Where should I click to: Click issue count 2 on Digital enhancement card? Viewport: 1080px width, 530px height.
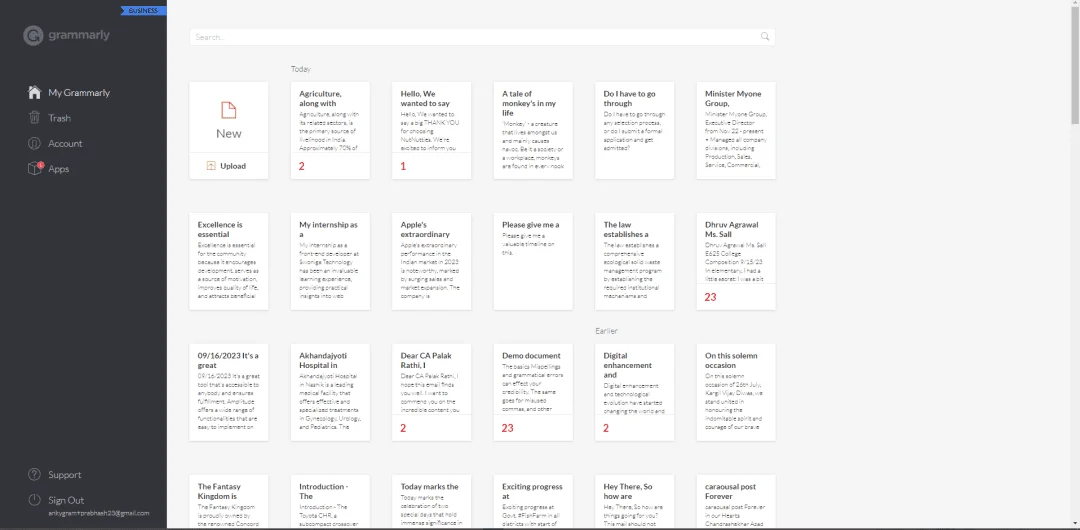click(x=606, y=428)
